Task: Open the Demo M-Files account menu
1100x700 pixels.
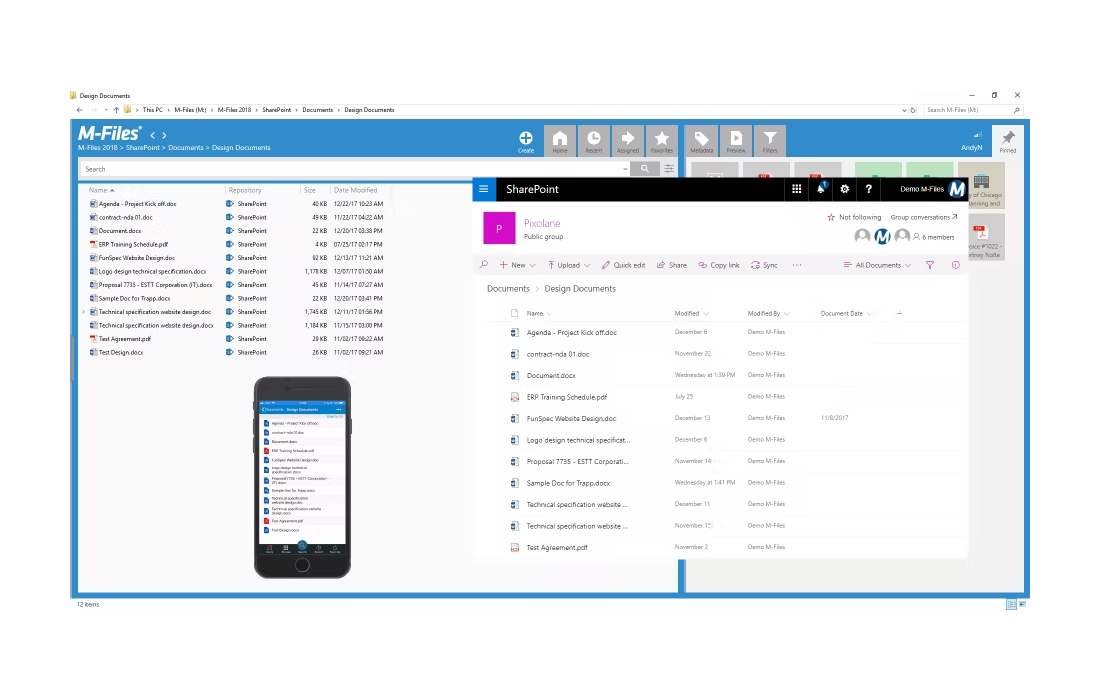Action: [932, 189]
